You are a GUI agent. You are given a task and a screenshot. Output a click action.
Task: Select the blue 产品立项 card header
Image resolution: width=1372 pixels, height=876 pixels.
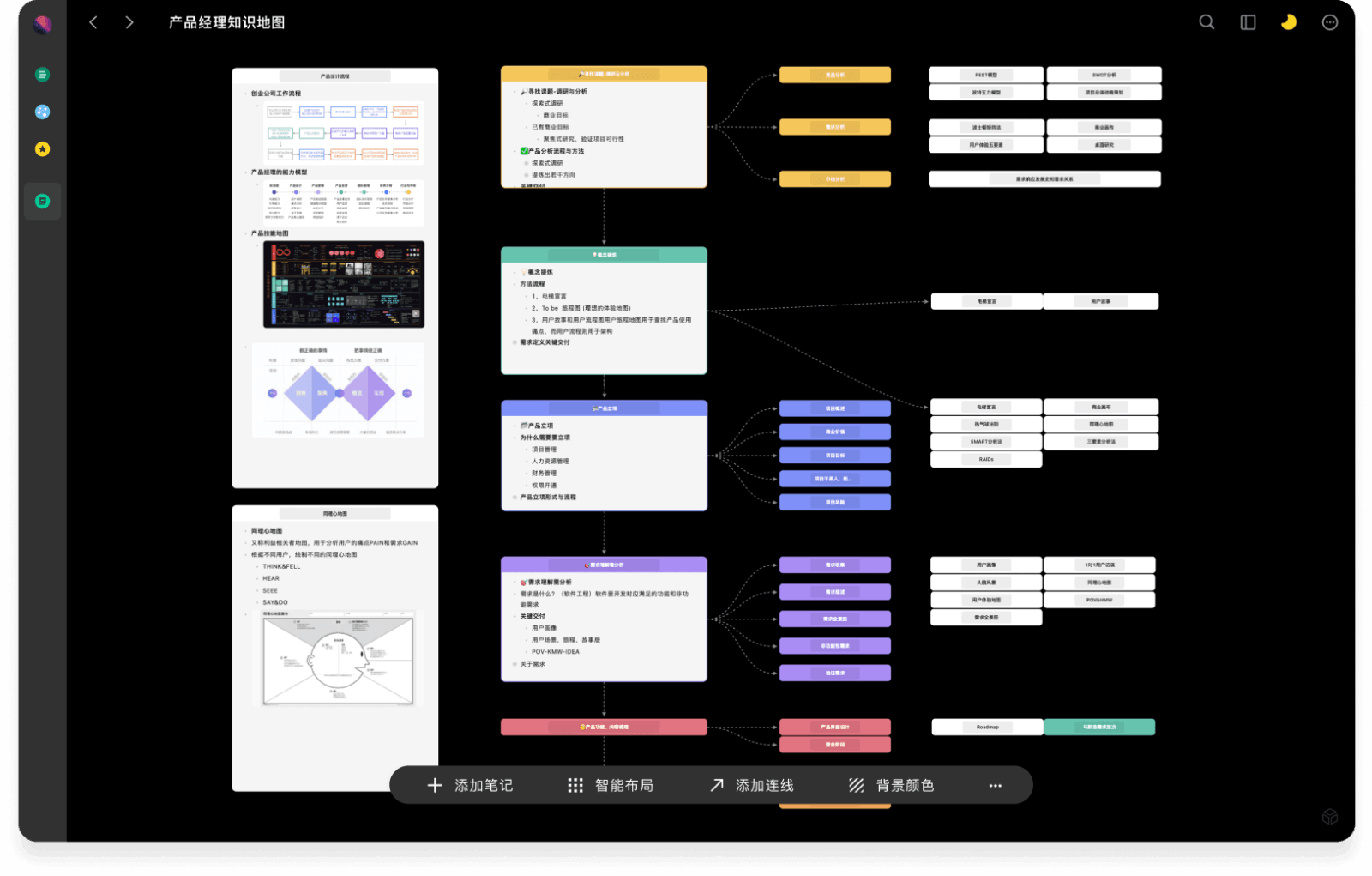coord(604,408)
